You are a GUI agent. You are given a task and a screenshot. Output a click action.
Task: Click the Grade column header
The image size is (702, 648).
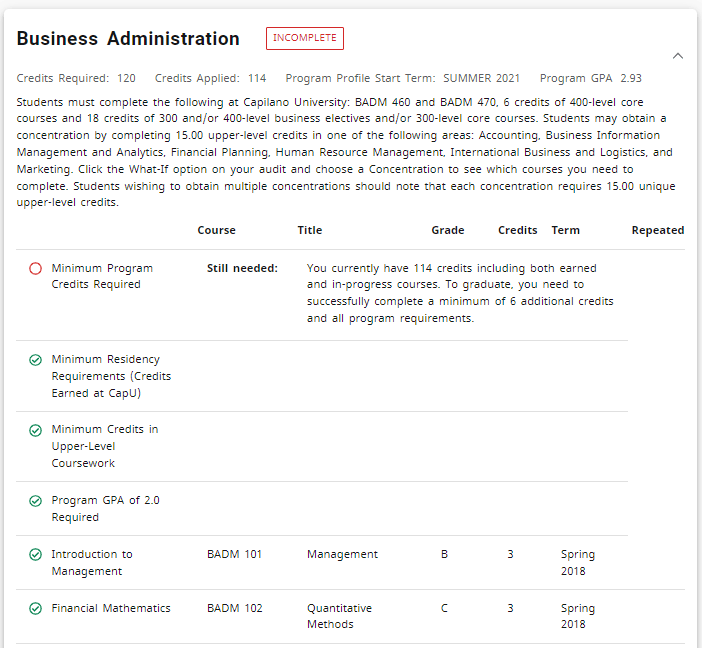(447, 230)
